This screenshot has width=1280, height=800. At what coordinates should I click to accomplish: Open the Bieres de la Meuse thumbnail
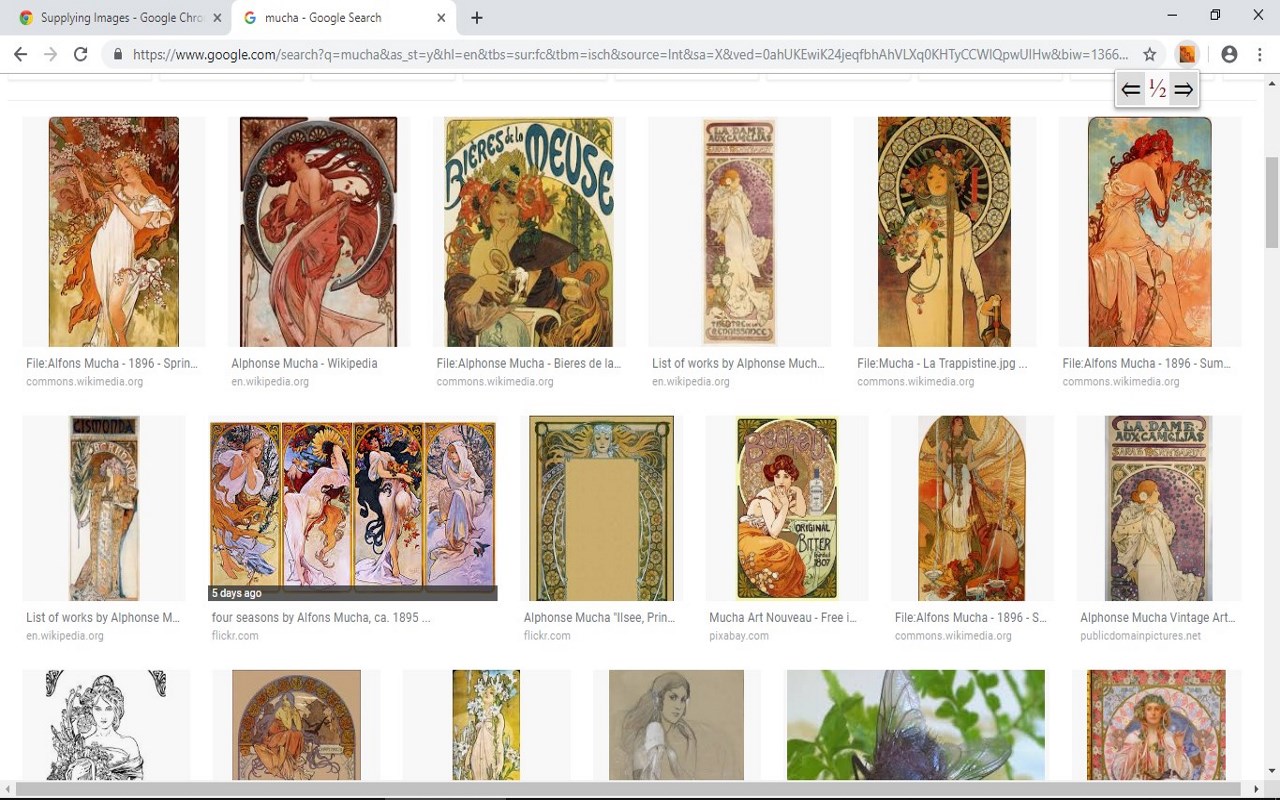pyautogui.click(x=528, y=232)
